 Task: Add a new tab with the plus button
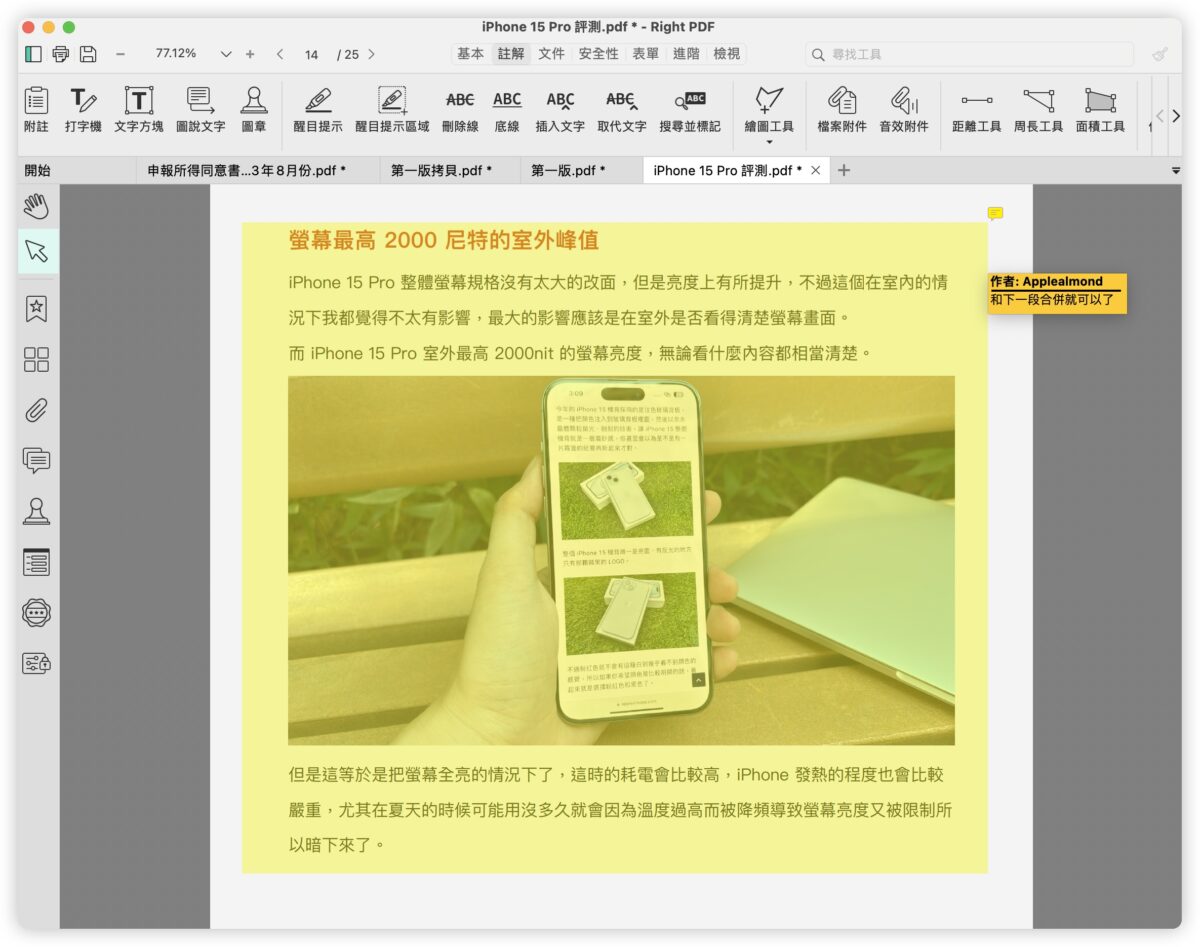(844, 171)
